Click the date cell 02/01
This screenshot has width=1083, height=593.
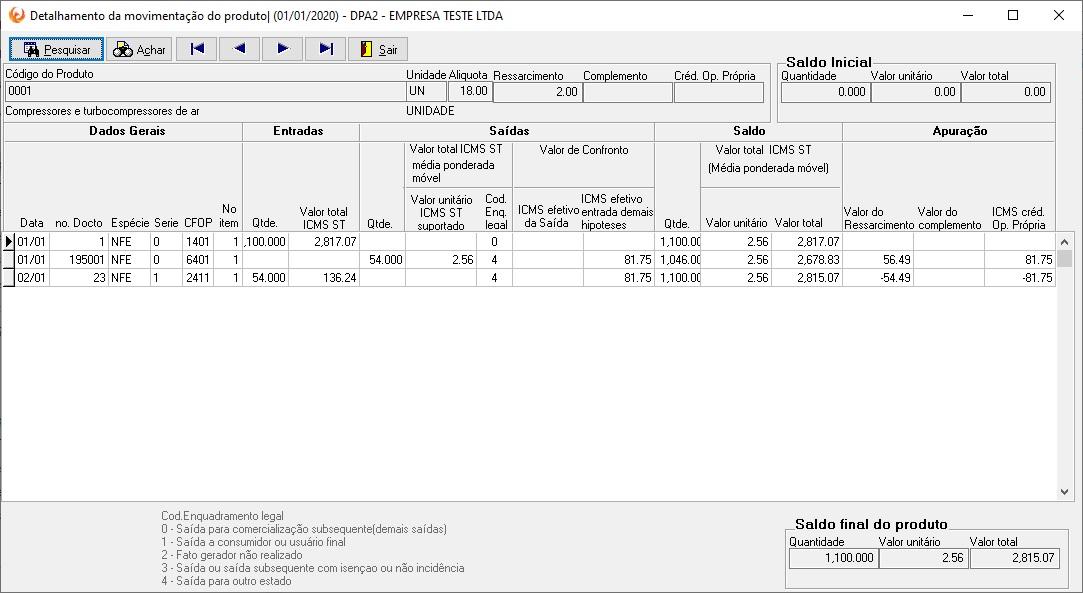pyautogui.click(x=32, y=278)
